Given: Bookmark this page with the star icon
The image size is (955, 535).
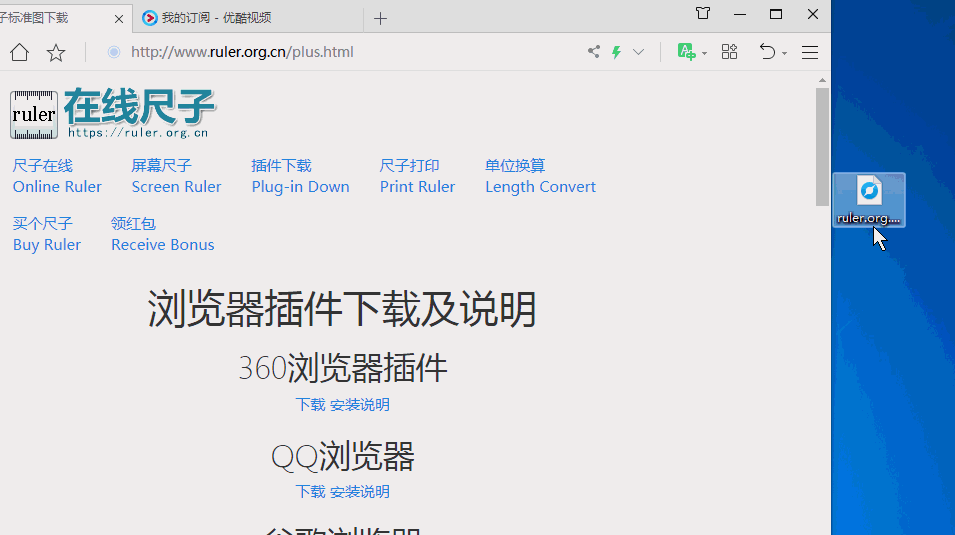Looking at the screenshot, I should [x=56, y=52].
